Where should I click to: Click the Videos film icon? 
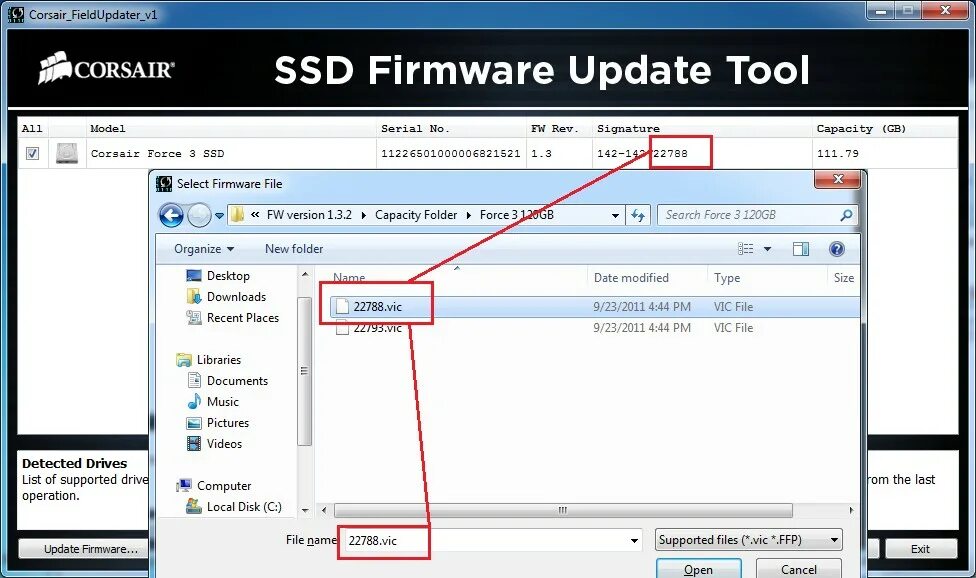pyautogui.click(x=194, y=444)
